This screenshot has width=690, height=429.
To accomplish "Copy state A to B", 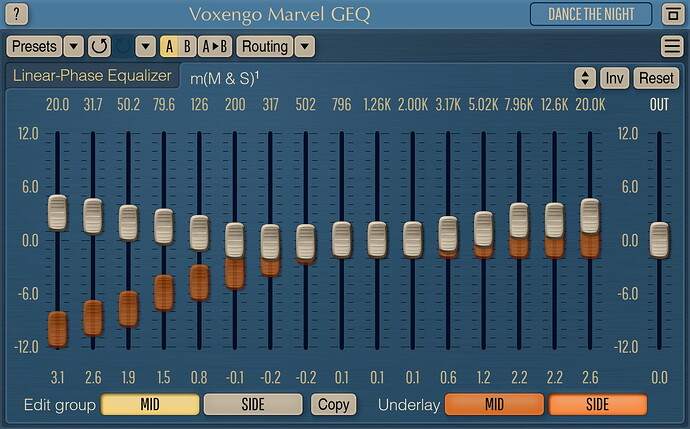I will coord(215,46).
